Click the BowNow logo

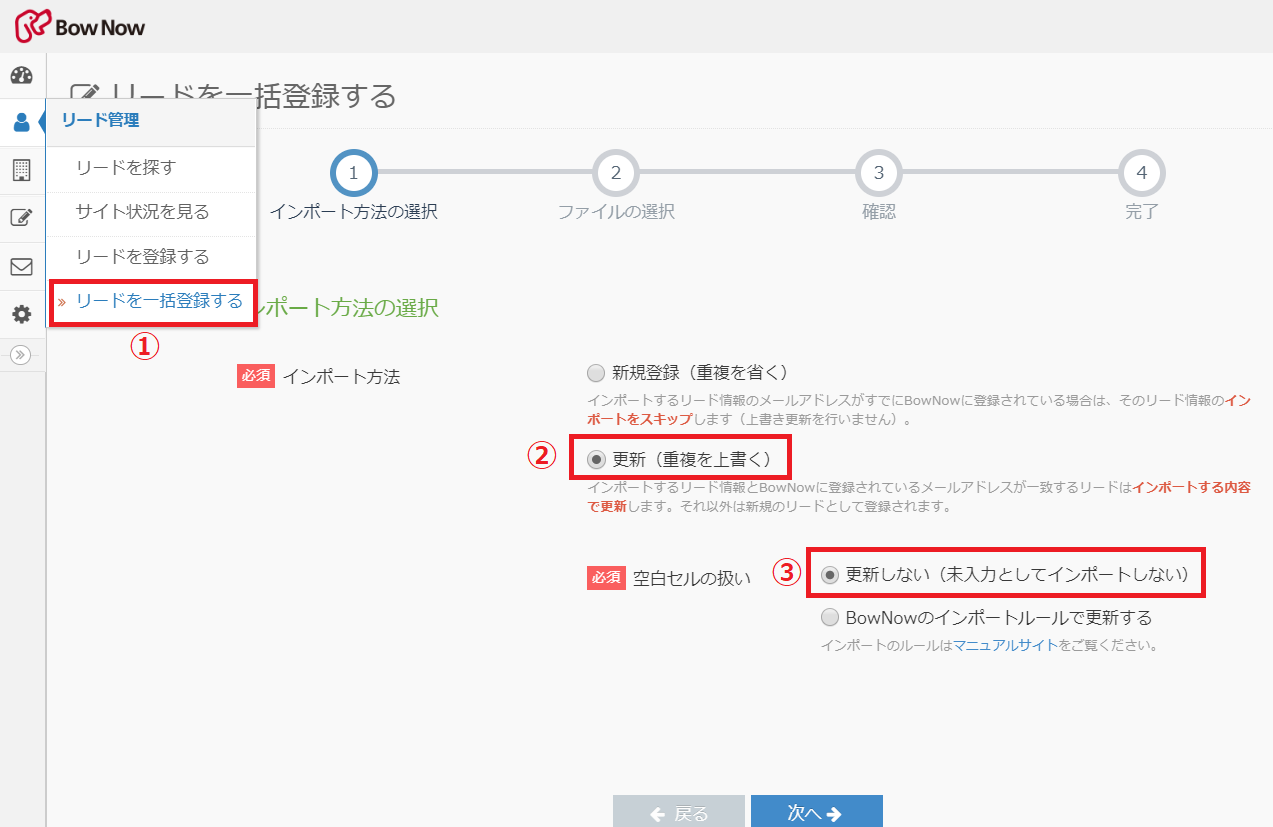80,27
